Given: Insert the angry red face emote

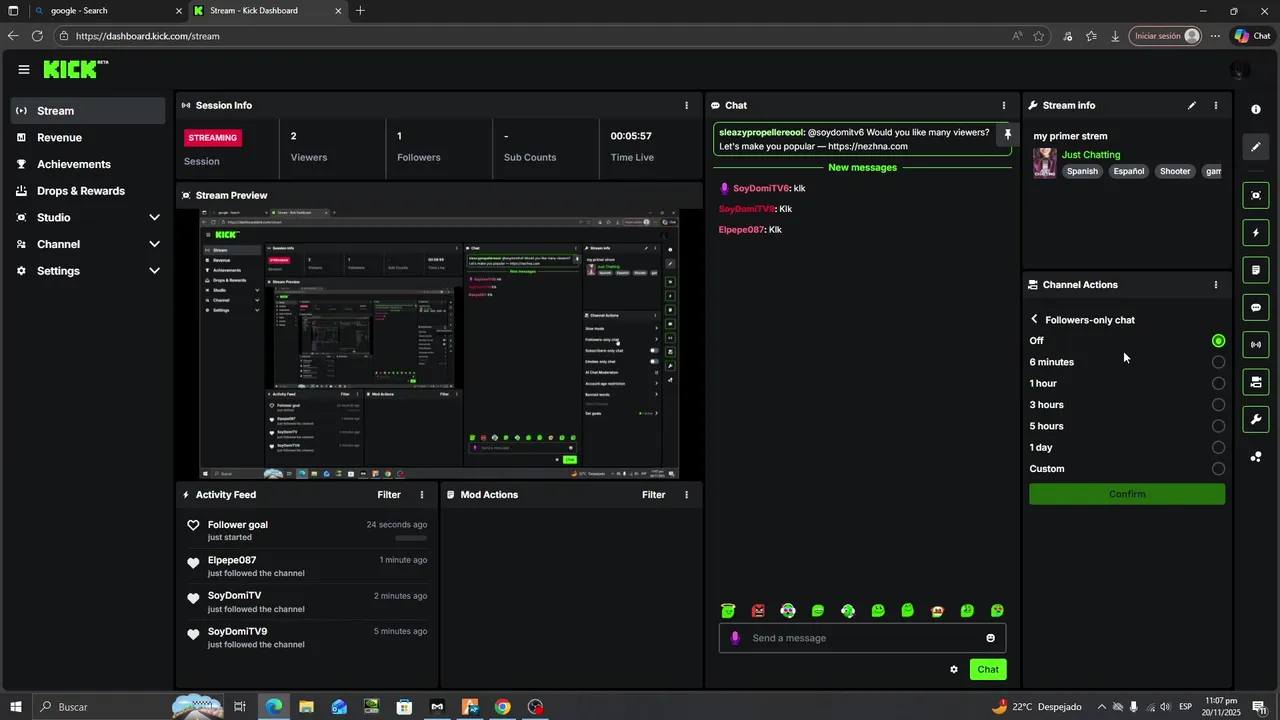Looking at the screenshot, I should pyautogui.click(x=758, y=611).
